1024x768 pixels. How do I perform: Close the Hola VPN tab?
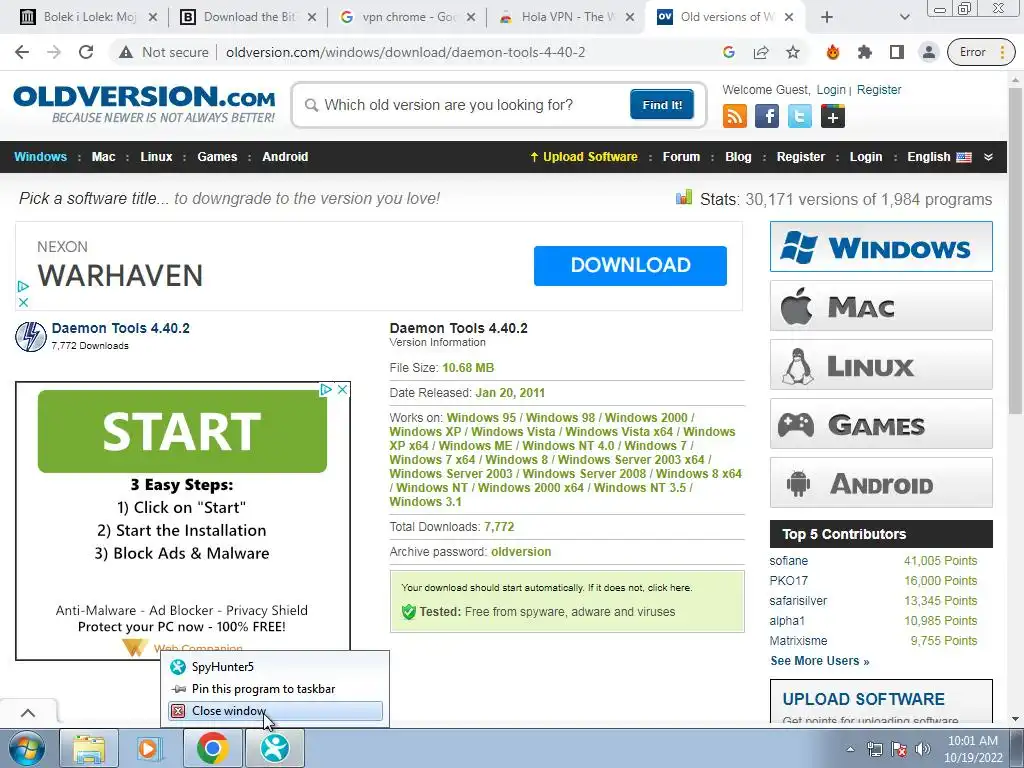(630, 17)
